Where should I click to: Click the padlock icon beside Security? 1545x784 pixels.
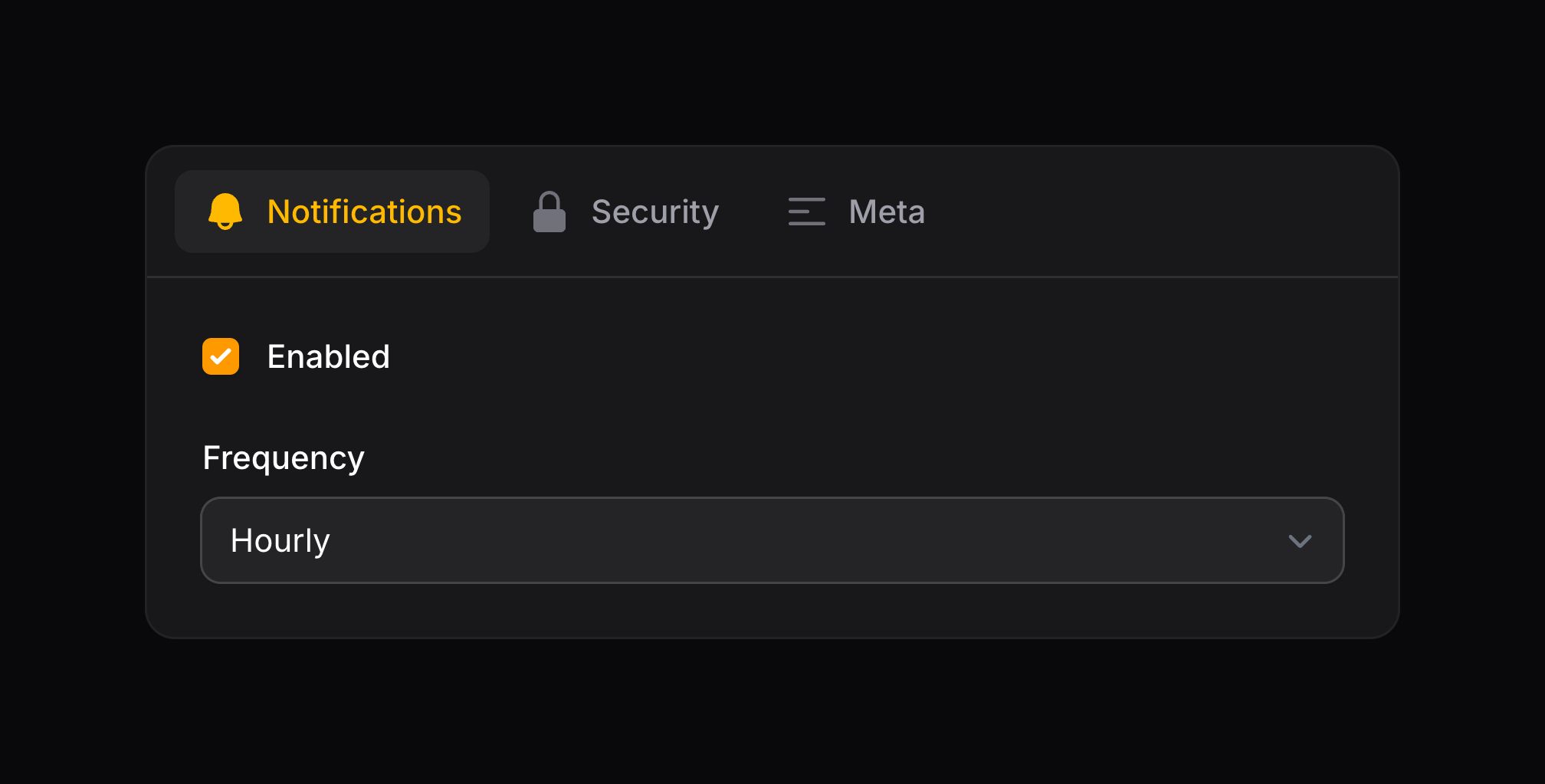point(549,211)
